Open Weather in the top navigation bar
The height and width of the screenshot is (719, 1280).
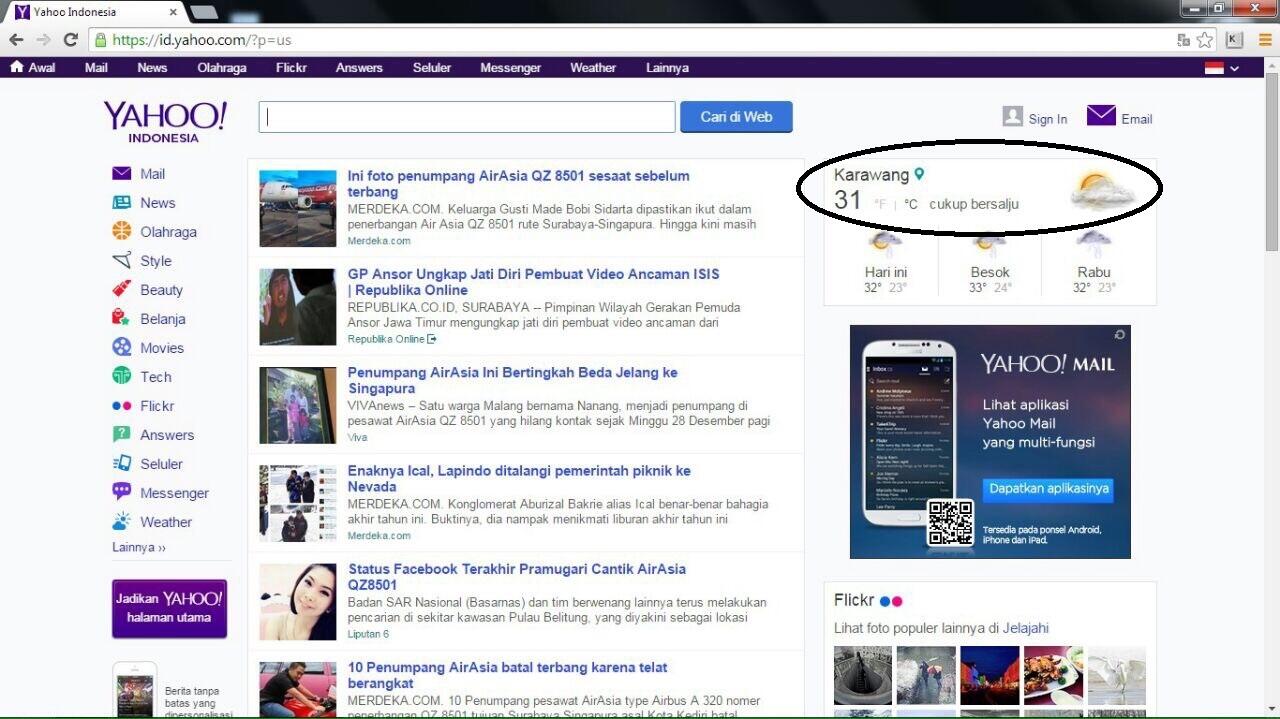[593, 68]
